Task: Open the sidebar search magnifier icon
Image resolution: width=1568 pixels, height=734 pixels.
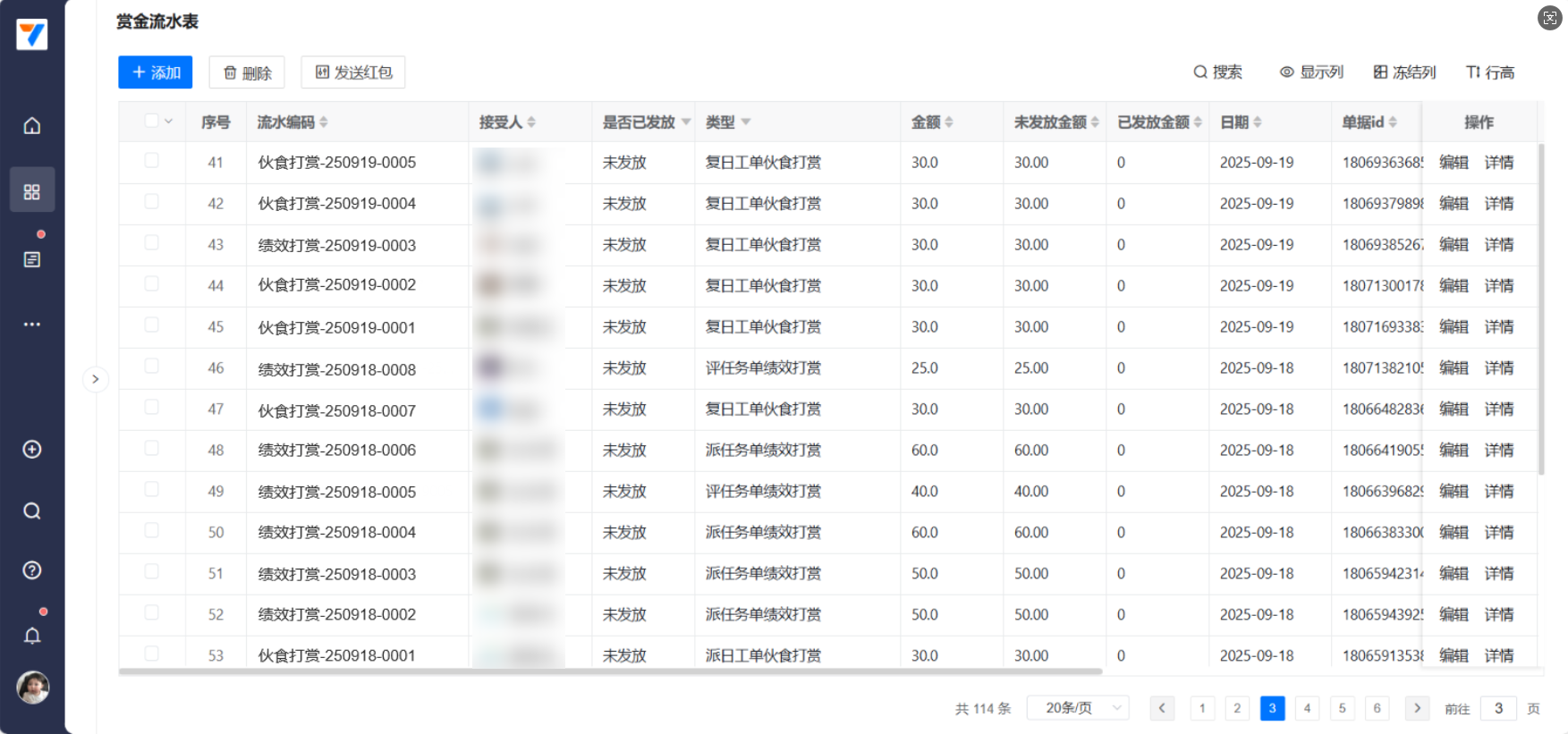Action: pyautogui.click(x=32, y=511)
